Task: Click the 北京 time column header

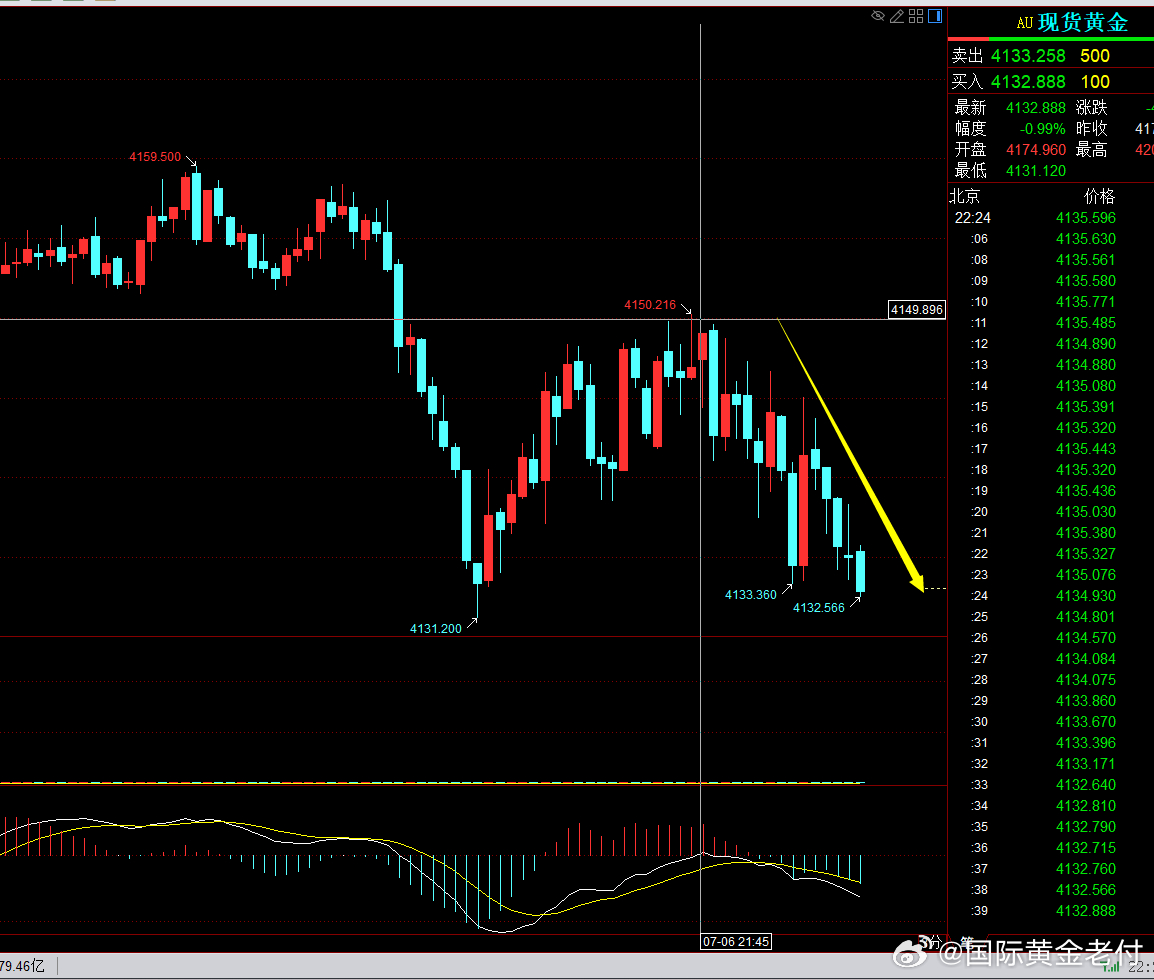Action: 965,196
